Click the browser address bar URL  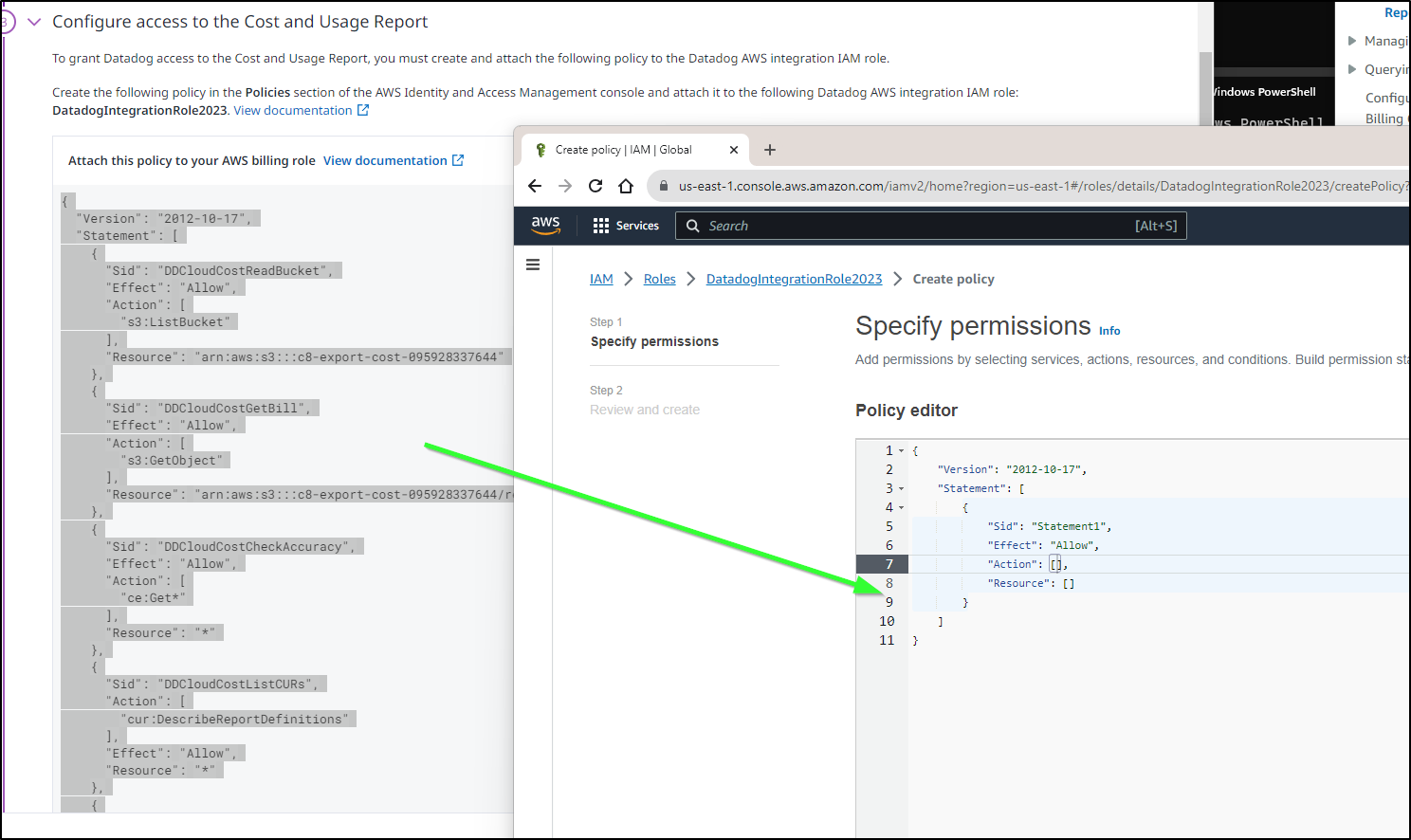pyautogui.click(x=1043, y=186)
